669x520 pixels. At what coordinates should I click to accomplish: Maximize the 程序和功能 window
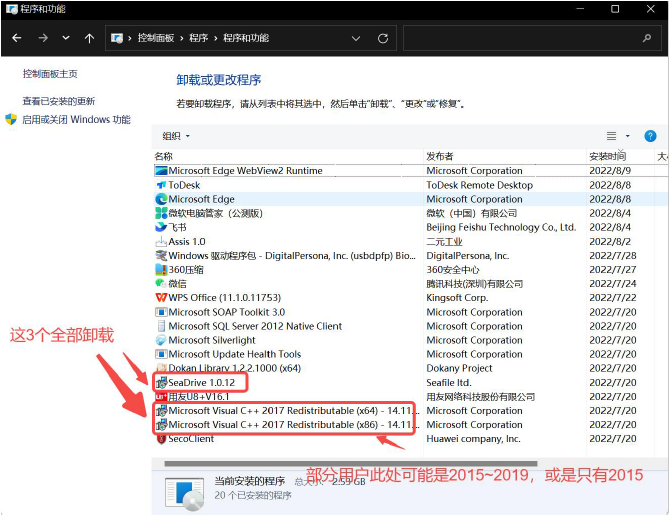tap(615, 9)
